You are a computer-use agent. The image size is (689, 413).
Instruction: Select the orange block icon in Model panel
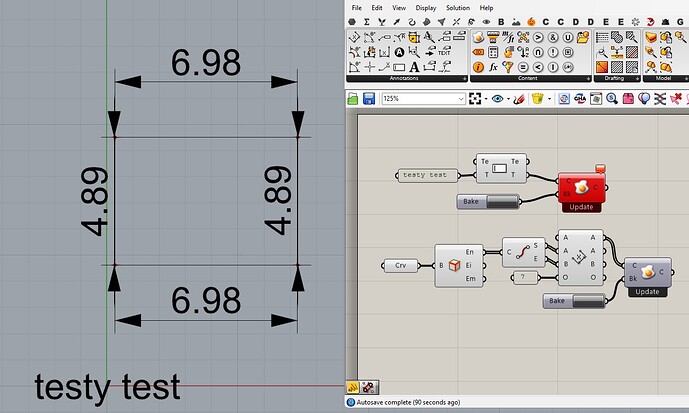tap(651, 37)
